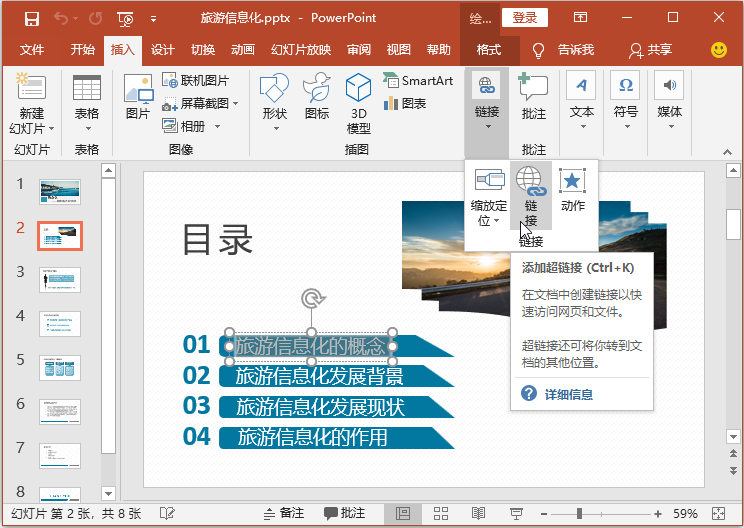The height and width of the screenshot is (528, 744).
Task: Open ribbon display options icon
Action: [580, 18]
